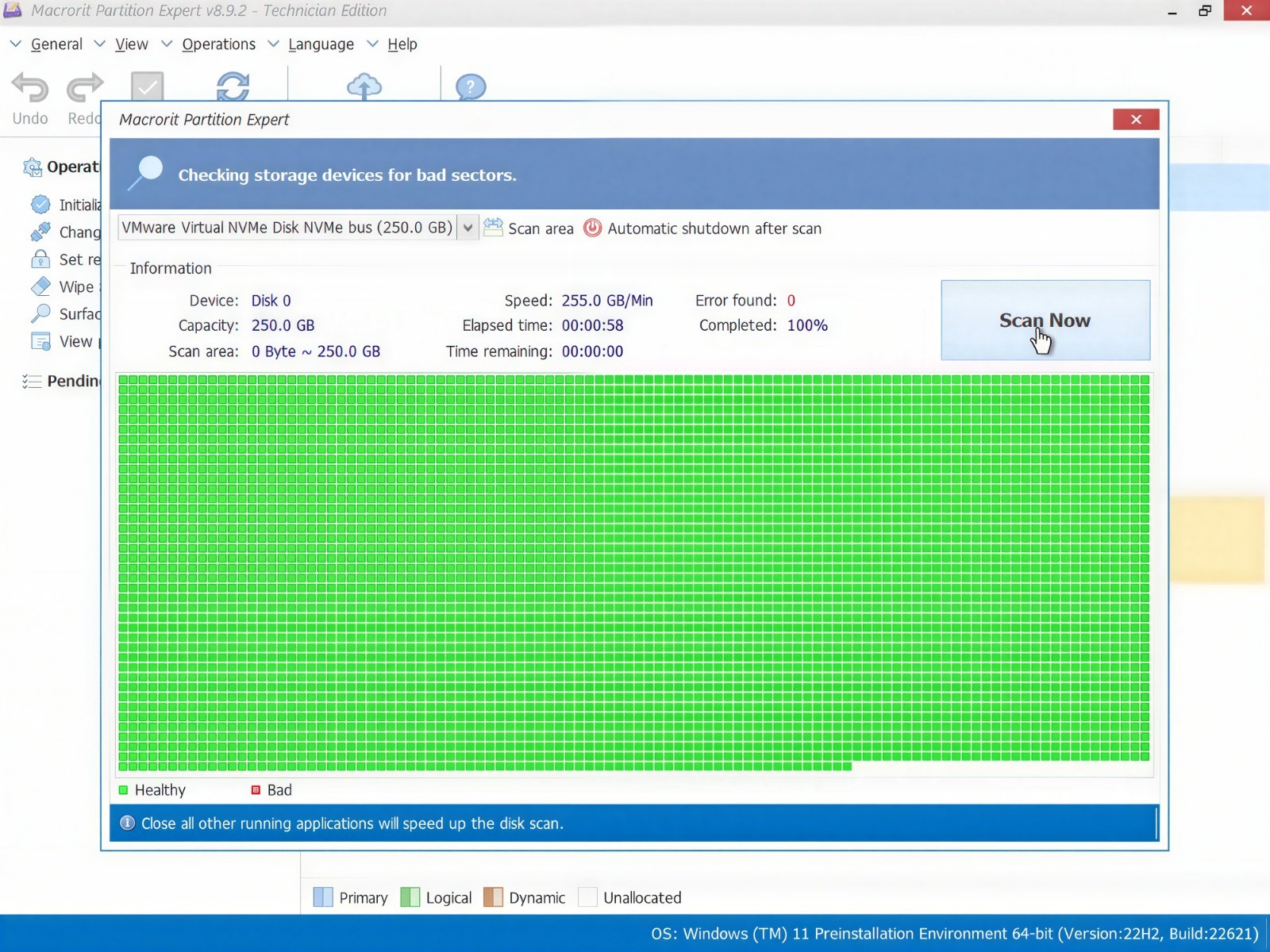Click the Wipe eraser icon in sidebar
The image size is (1270, 952).
pos(40,286)
